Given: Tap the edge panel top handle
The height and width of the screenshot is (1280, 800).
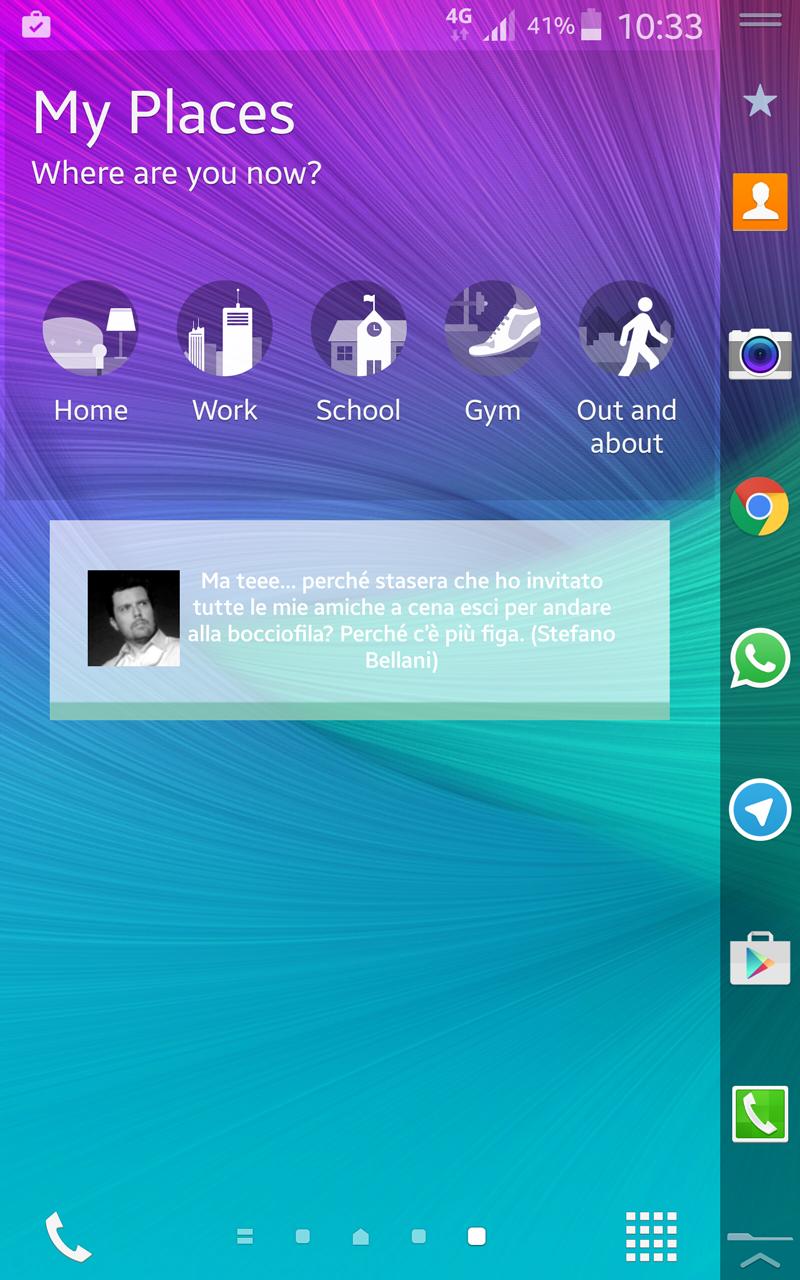Looking at the screenshot, I should point(760,20).
